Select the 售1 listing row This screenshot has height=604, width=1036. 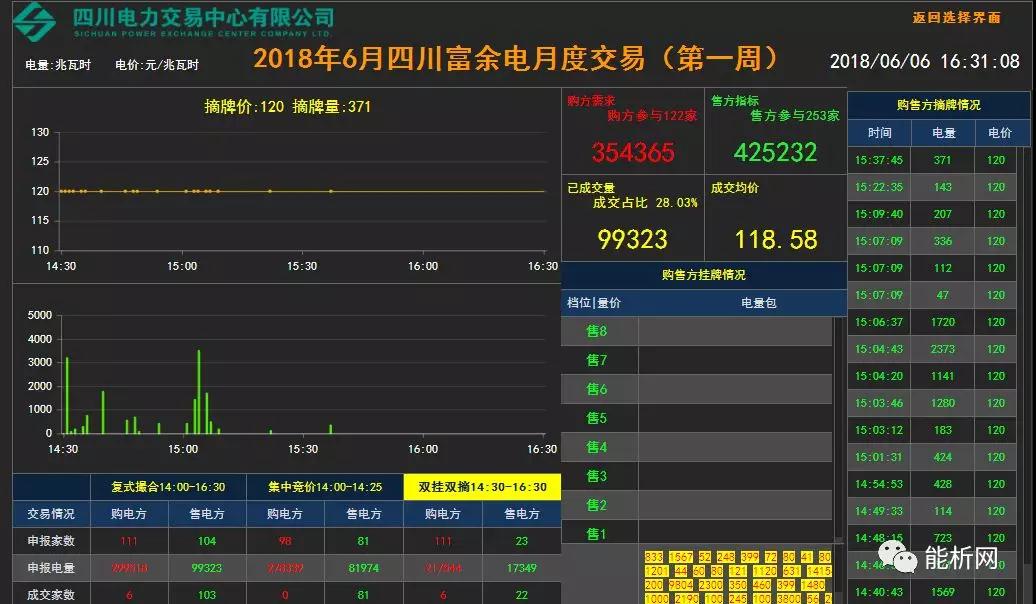(x=597, y=534)
